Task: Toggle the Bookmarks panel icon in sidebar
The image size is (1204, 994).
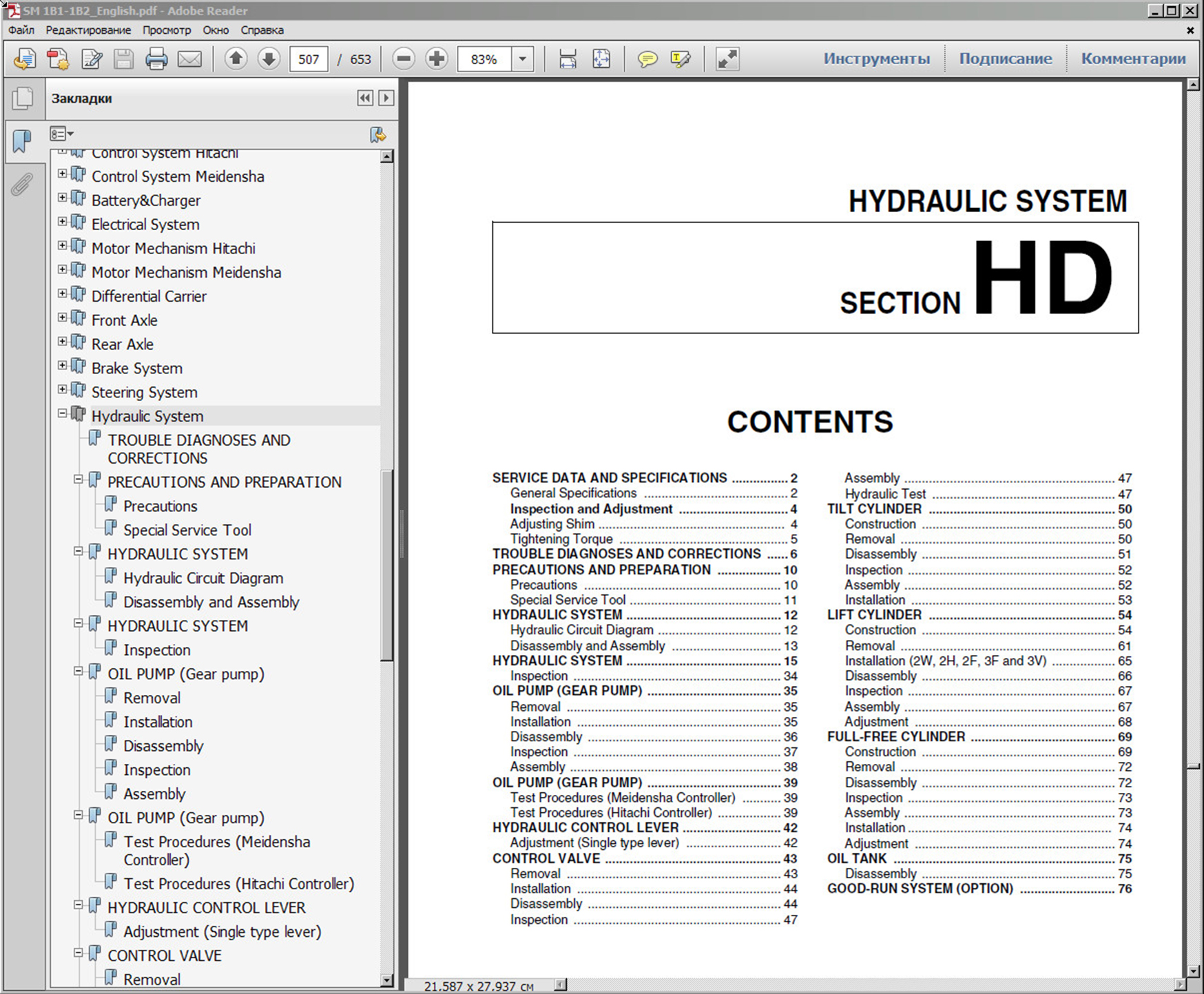Action: [22, 141]
